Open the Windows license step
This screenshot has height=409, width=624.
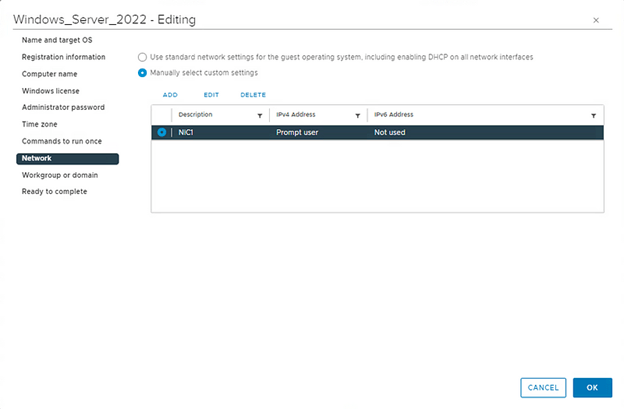[51, 91]
